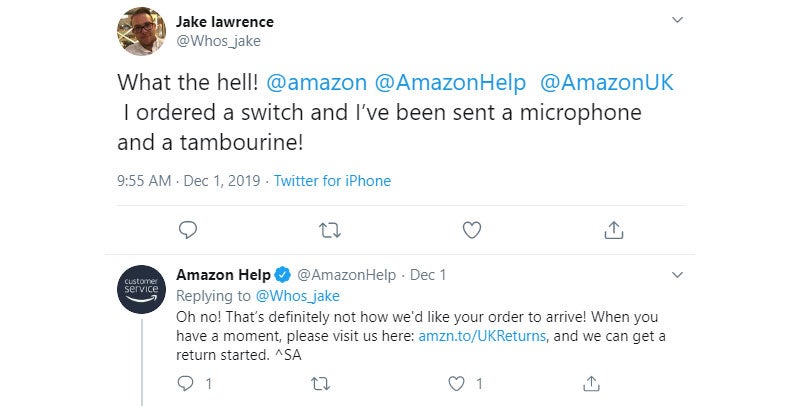Share Jake Lawrence's tweet
800x406 pixels.
614,230
